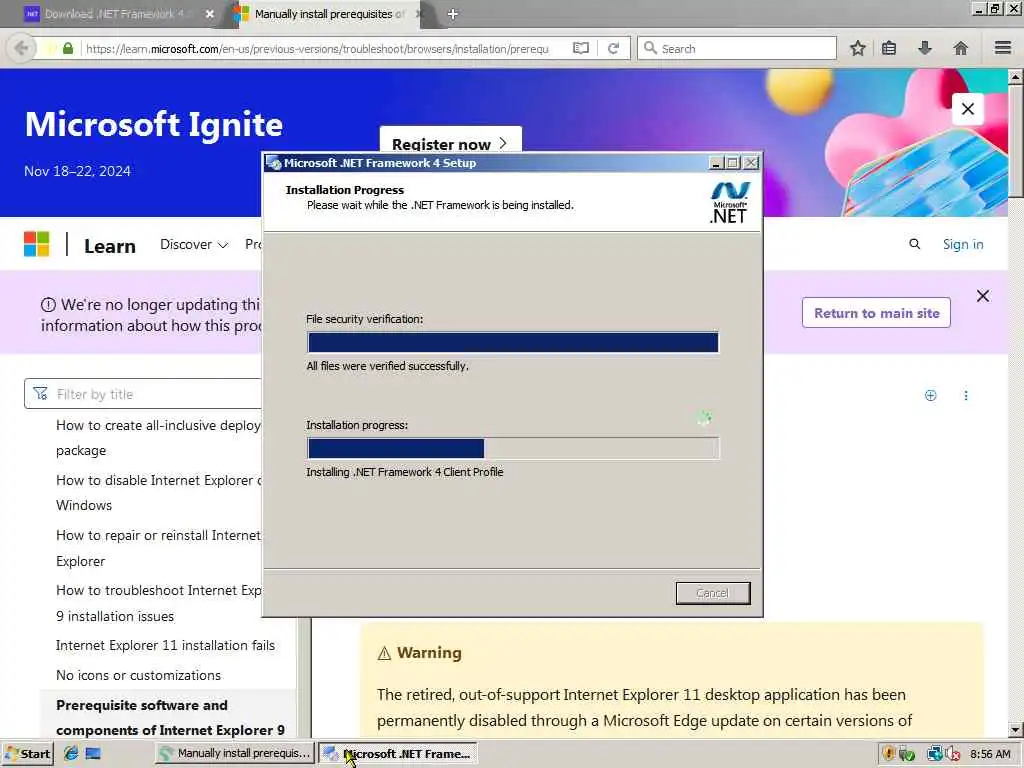This screenshot has width=1024, height=768.
Task: Go to the home page icon
Action: tap(961, 48)
